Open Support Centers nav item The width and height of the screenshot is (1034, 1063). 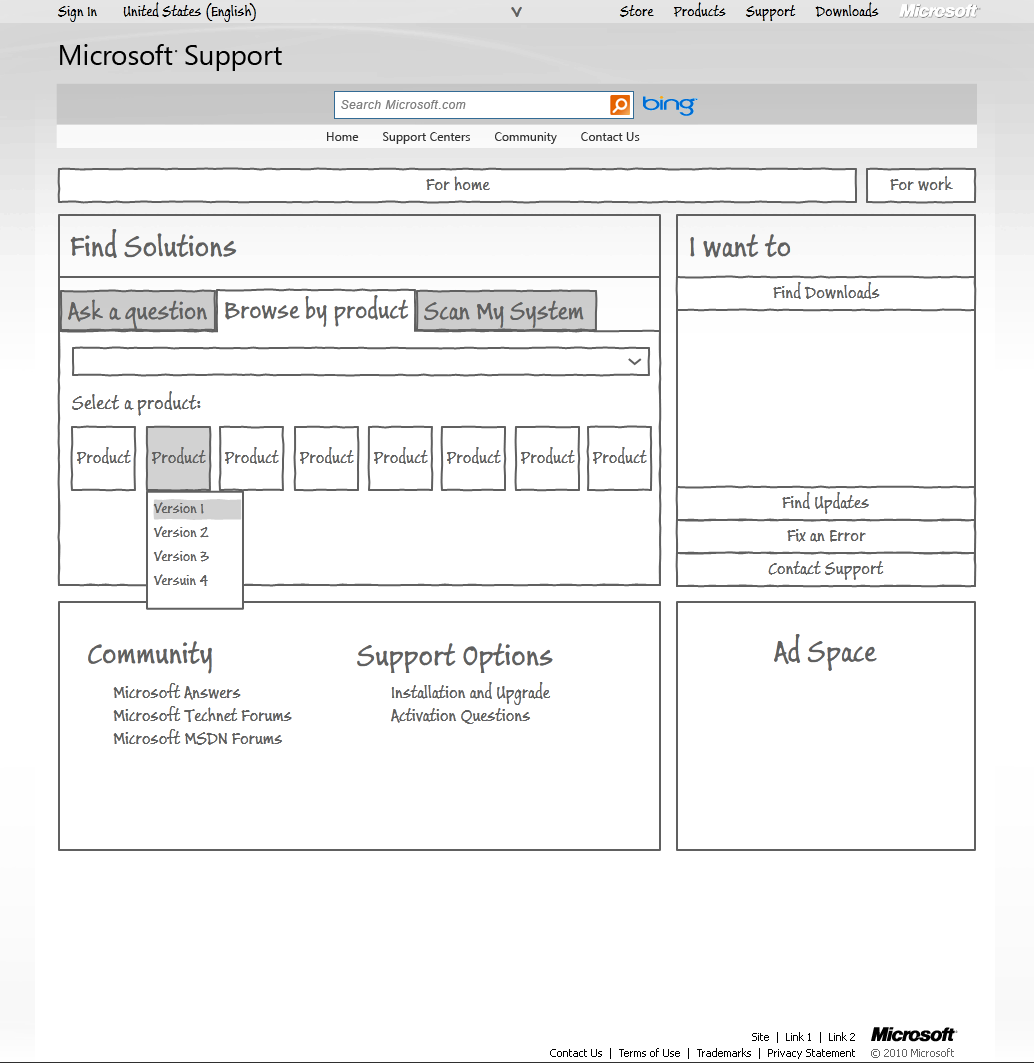[426, 137]
